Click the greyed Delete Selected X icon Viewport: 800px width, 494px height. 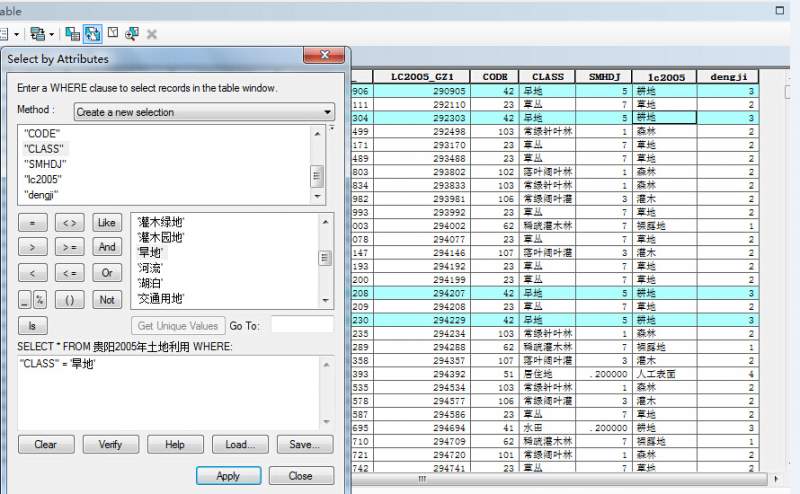152,34
